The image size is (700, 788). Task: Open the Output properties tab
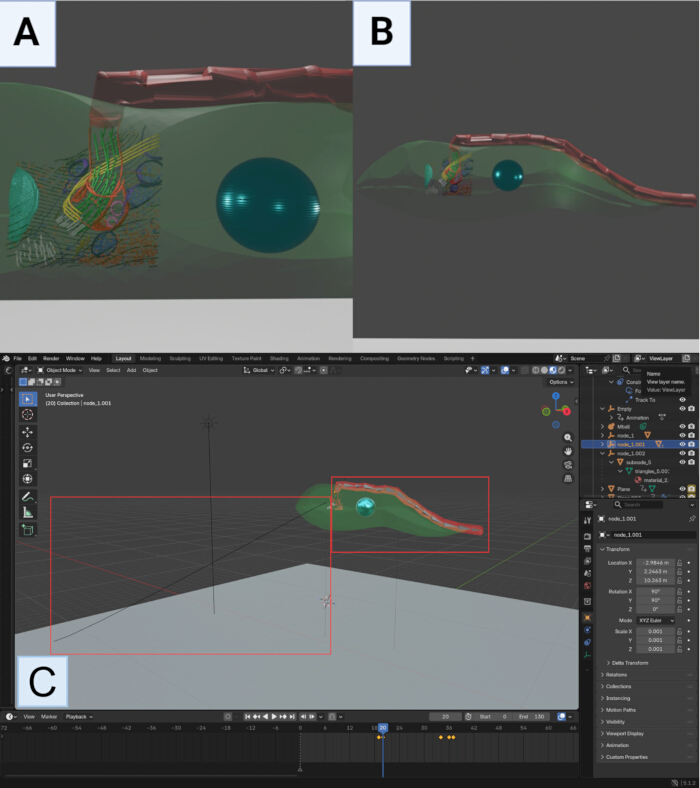pyautogui.click(x=587, y=548)
